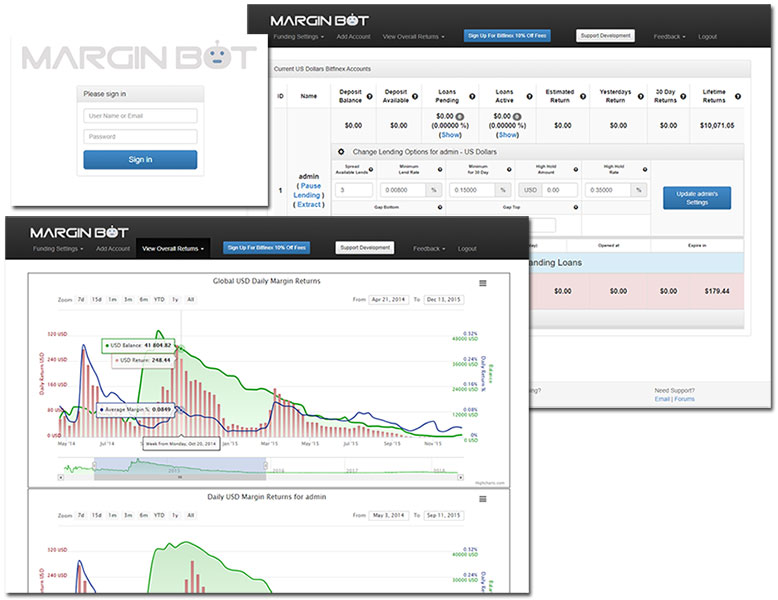Click the Email support link
Viewport: 778px width, 600px height.
coord(662,399)
